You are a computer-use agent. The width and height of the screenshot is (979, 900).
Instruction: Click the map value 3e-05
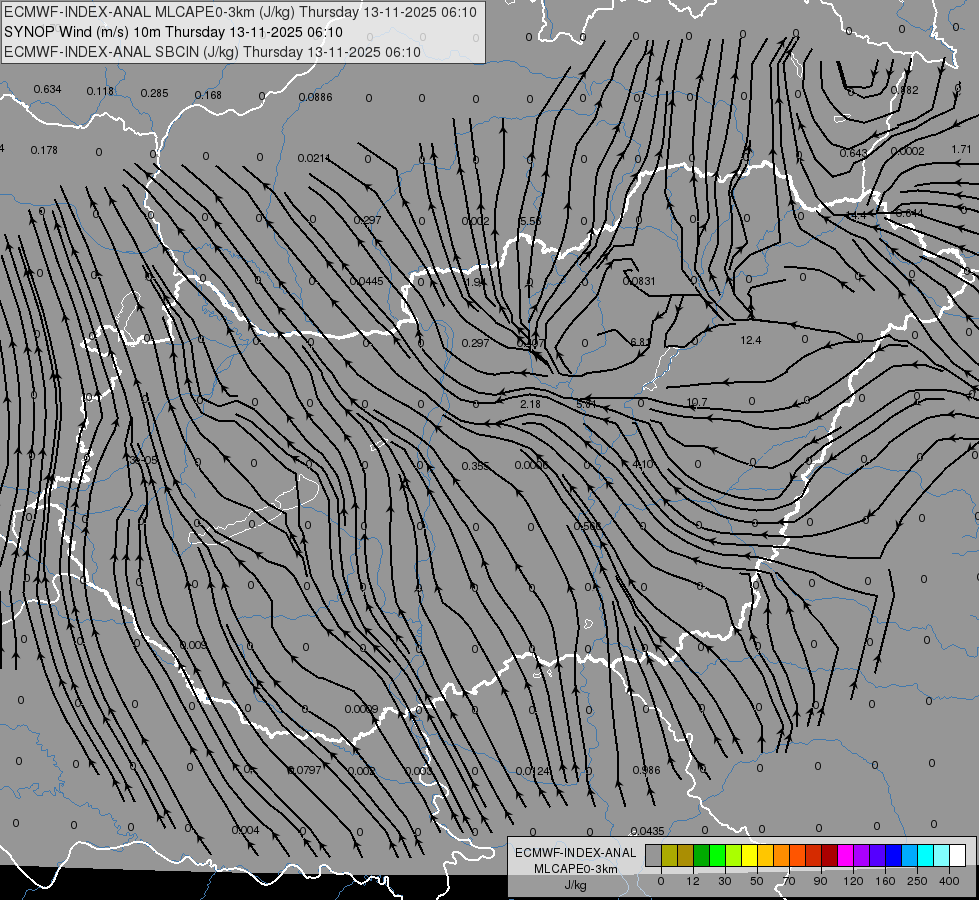[144, 460]
